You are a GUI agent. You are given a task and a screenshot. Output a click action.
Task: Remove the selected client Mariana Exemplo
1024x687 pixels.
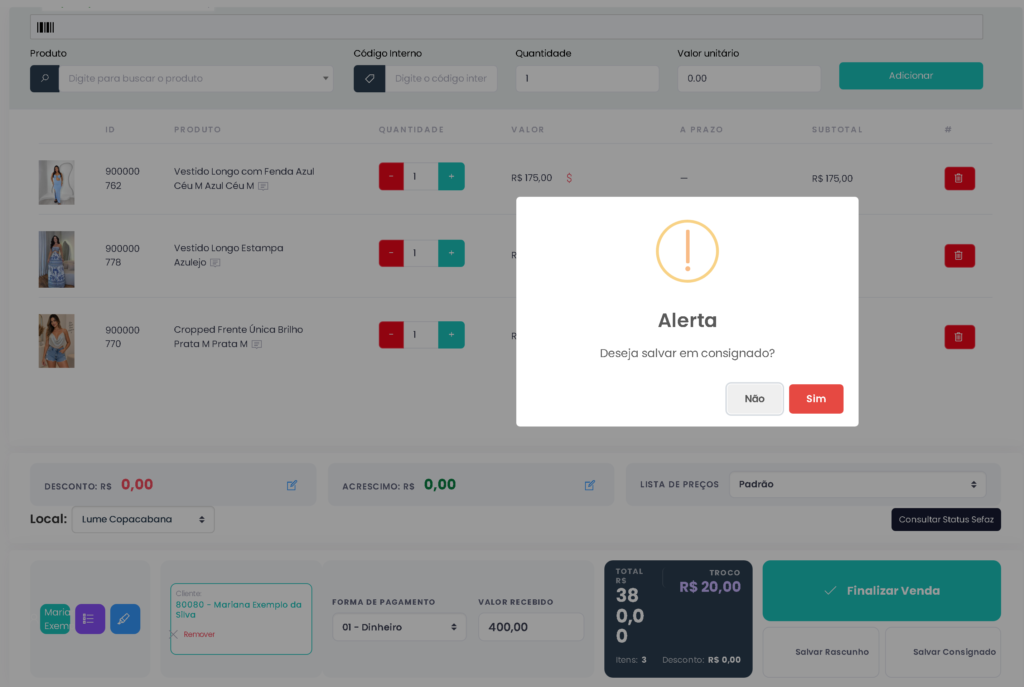tap(193, 635)
